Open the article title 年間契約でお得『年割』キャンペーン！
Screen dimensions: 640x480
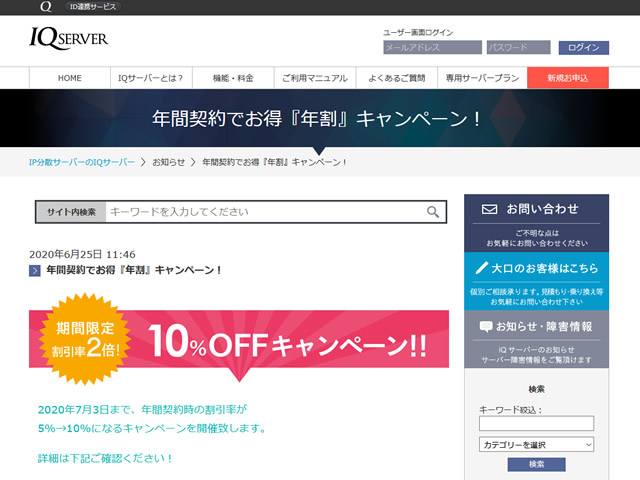tap(134, 270)
